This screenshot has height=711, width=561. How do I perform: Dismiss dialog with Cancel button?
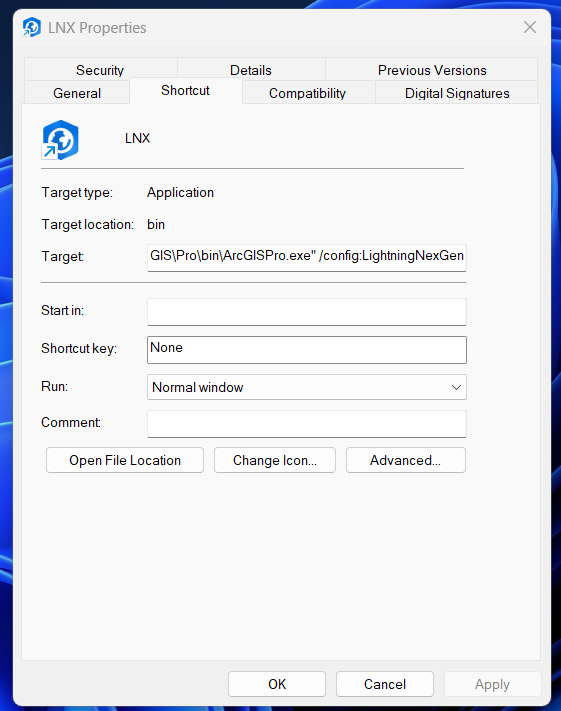point(385,684)
